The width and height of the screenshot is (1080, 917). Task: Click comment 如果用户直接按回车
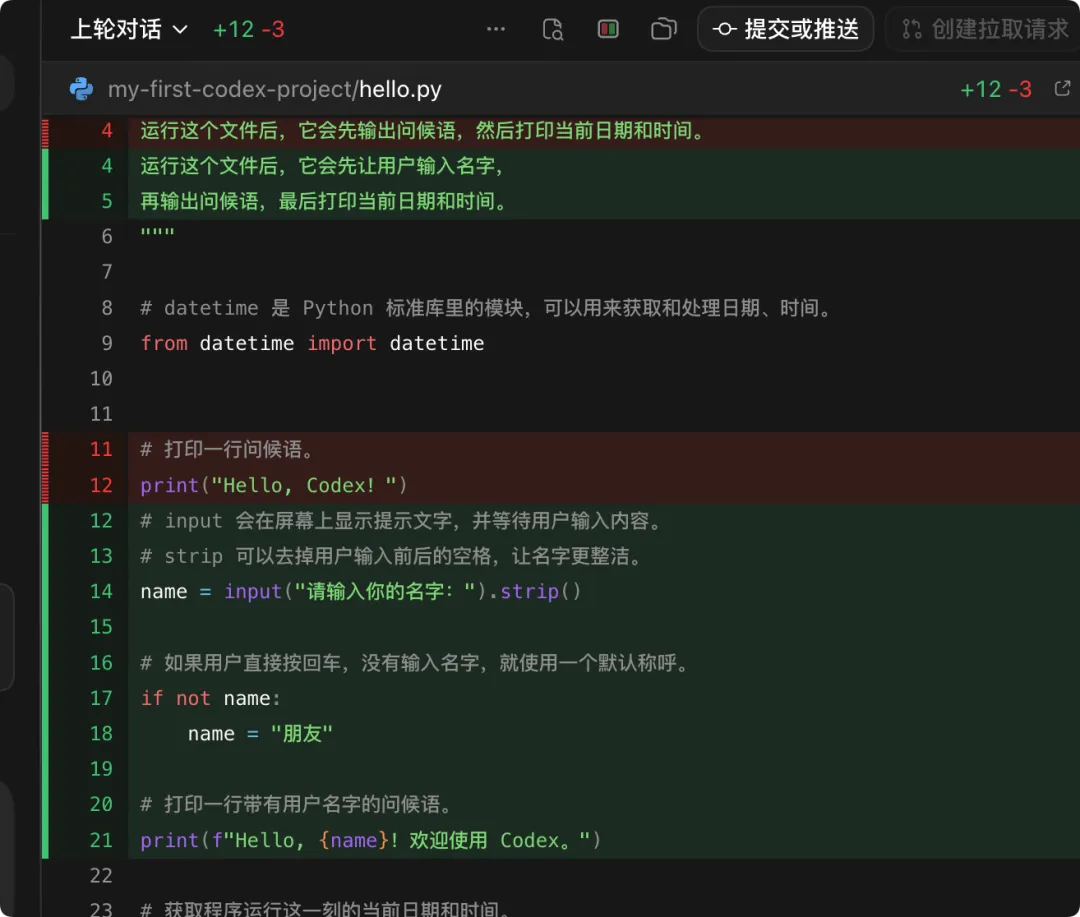pos(417,663)
